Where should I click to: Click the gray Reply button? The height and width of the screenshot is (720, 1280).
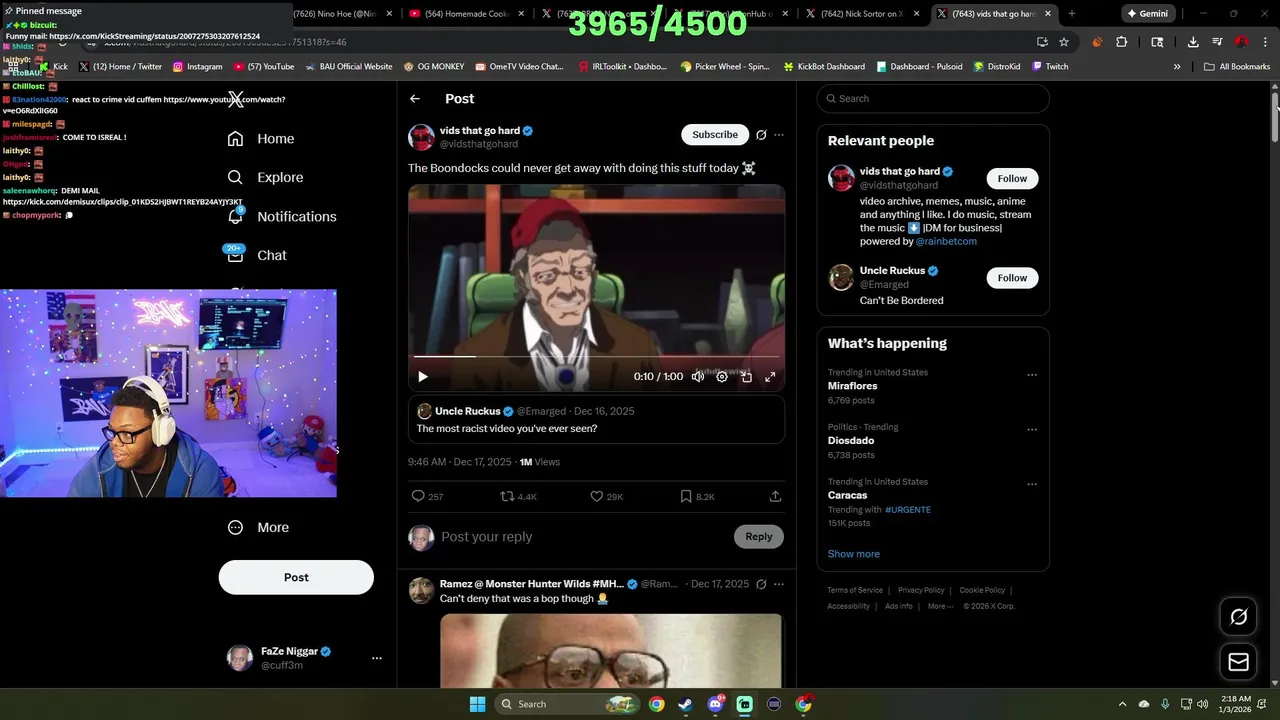759,537
